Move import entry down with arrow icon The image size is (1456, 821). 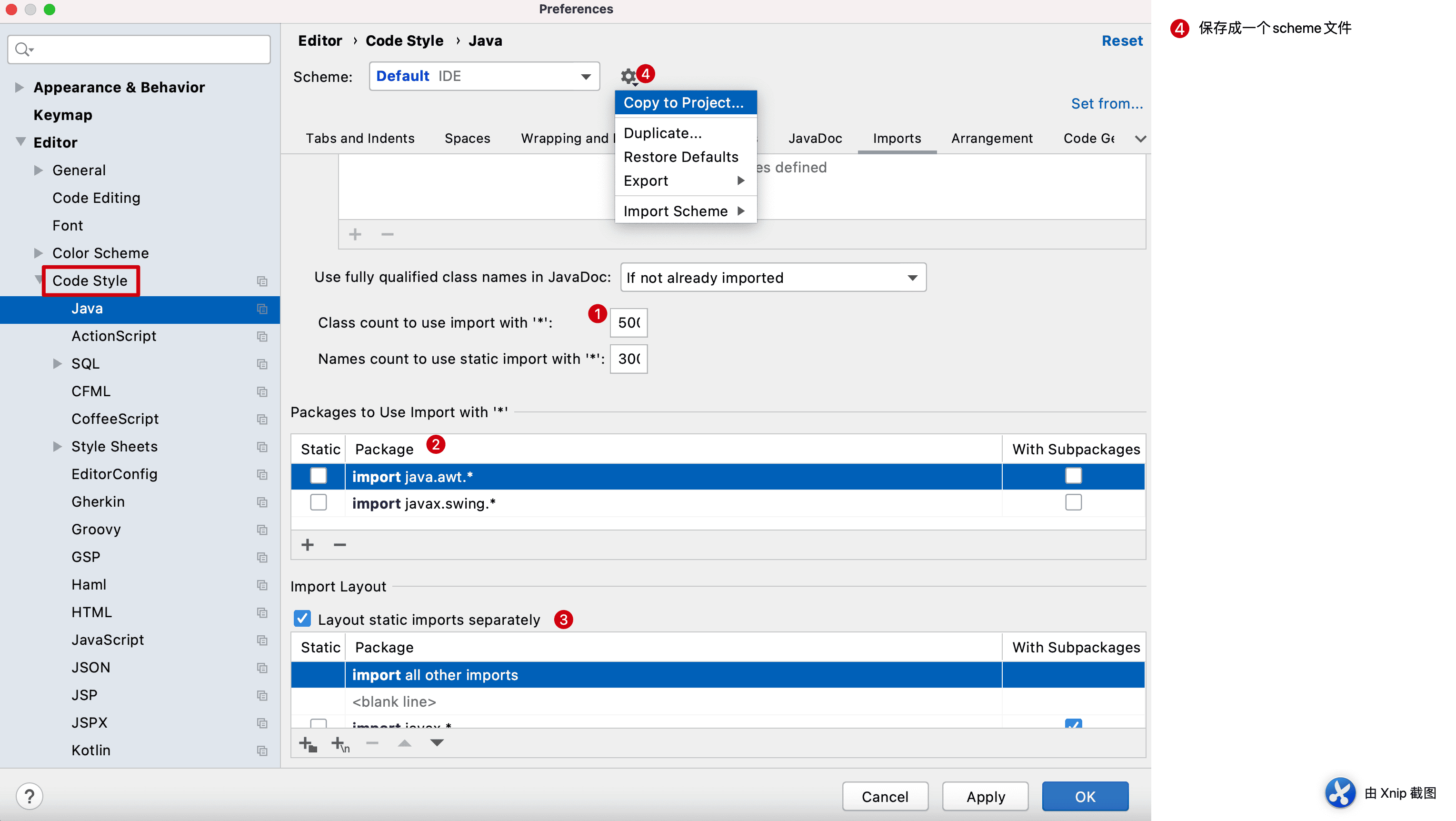coord(437,742)
